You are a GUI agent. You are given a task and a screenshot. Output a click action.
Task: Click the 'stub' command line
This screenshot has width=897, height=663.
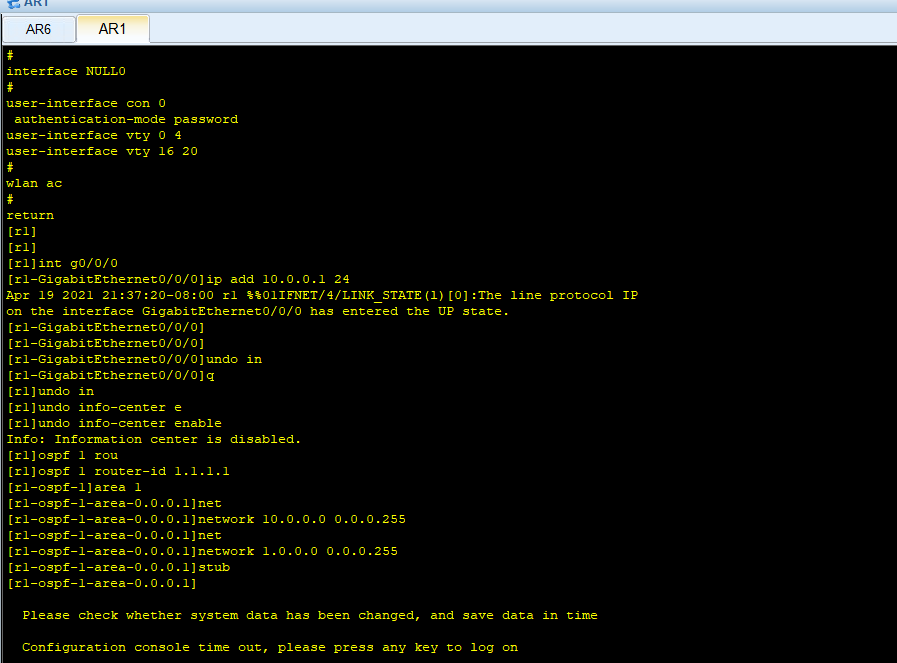(118, 568)
